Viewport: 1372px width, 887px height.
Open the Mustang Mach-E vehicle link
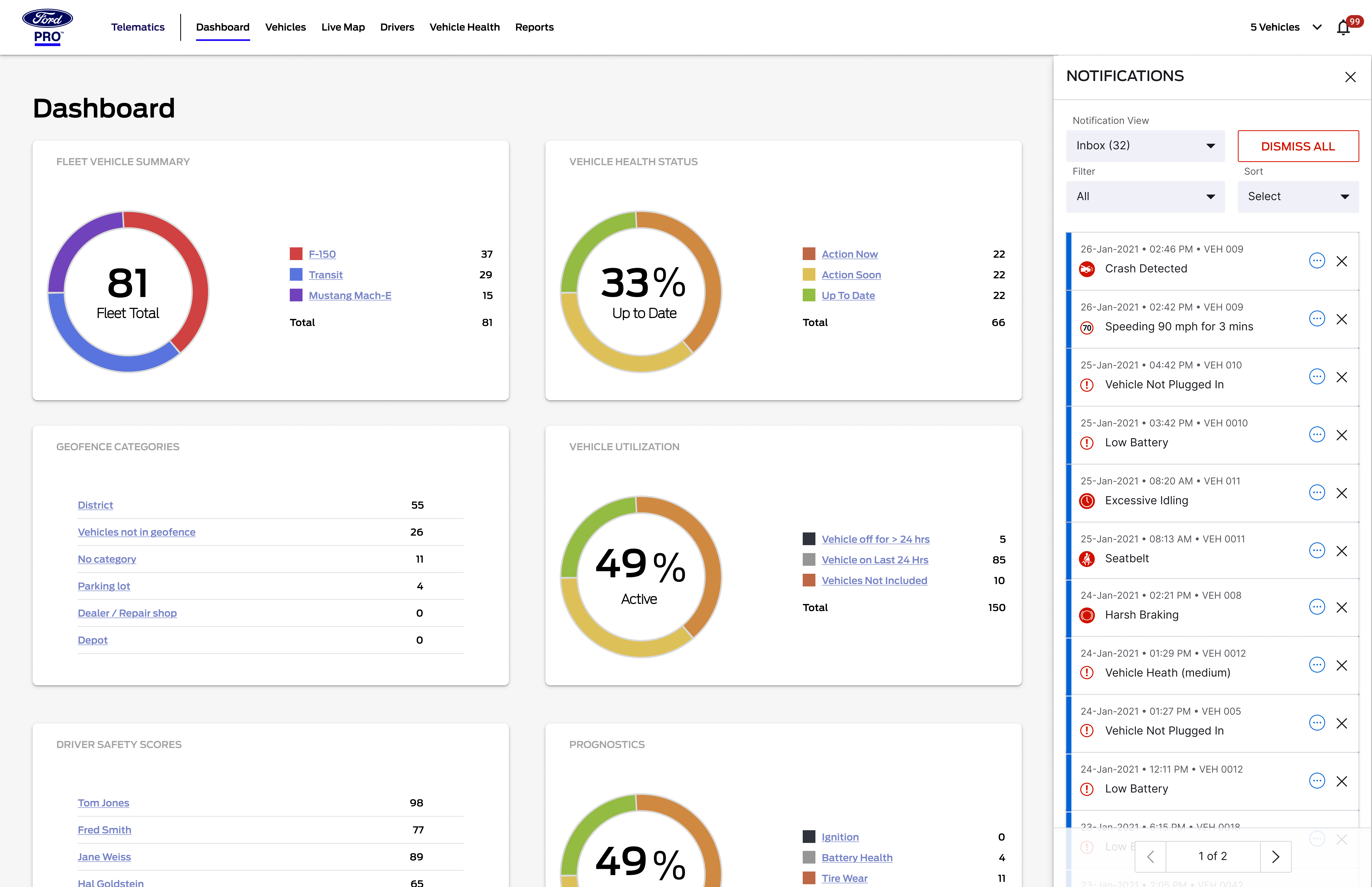[x=350, y=295]
